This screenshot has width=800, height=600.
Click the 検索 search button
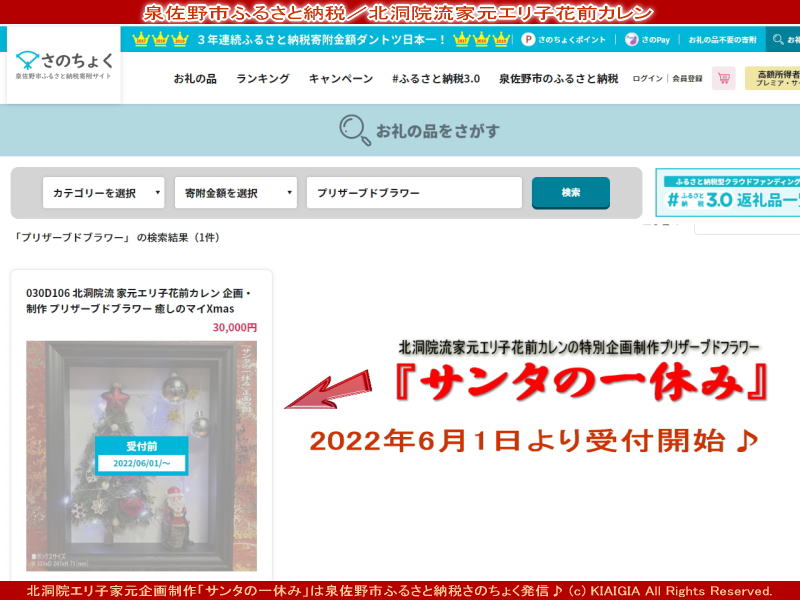pyautogui.click(x=570, y=193)
